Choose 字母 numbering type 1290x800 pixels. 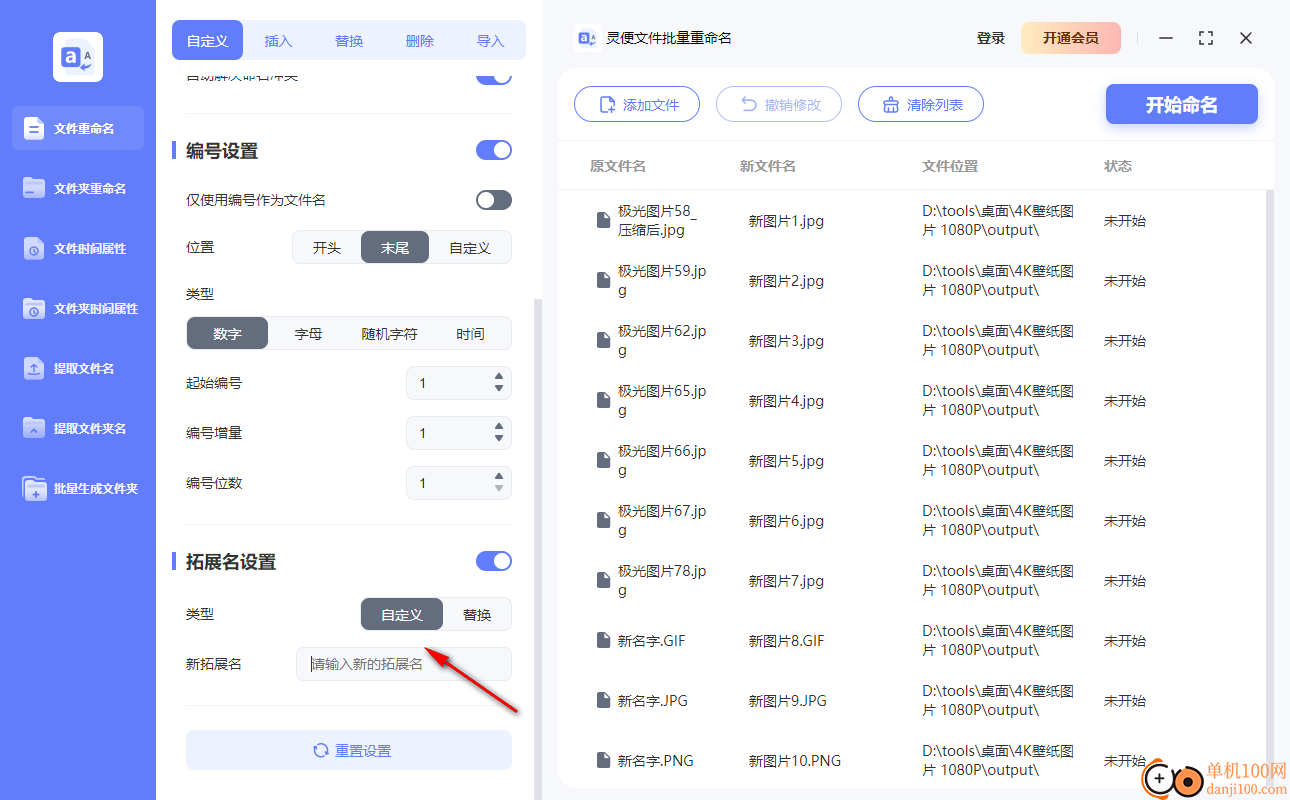308,333
